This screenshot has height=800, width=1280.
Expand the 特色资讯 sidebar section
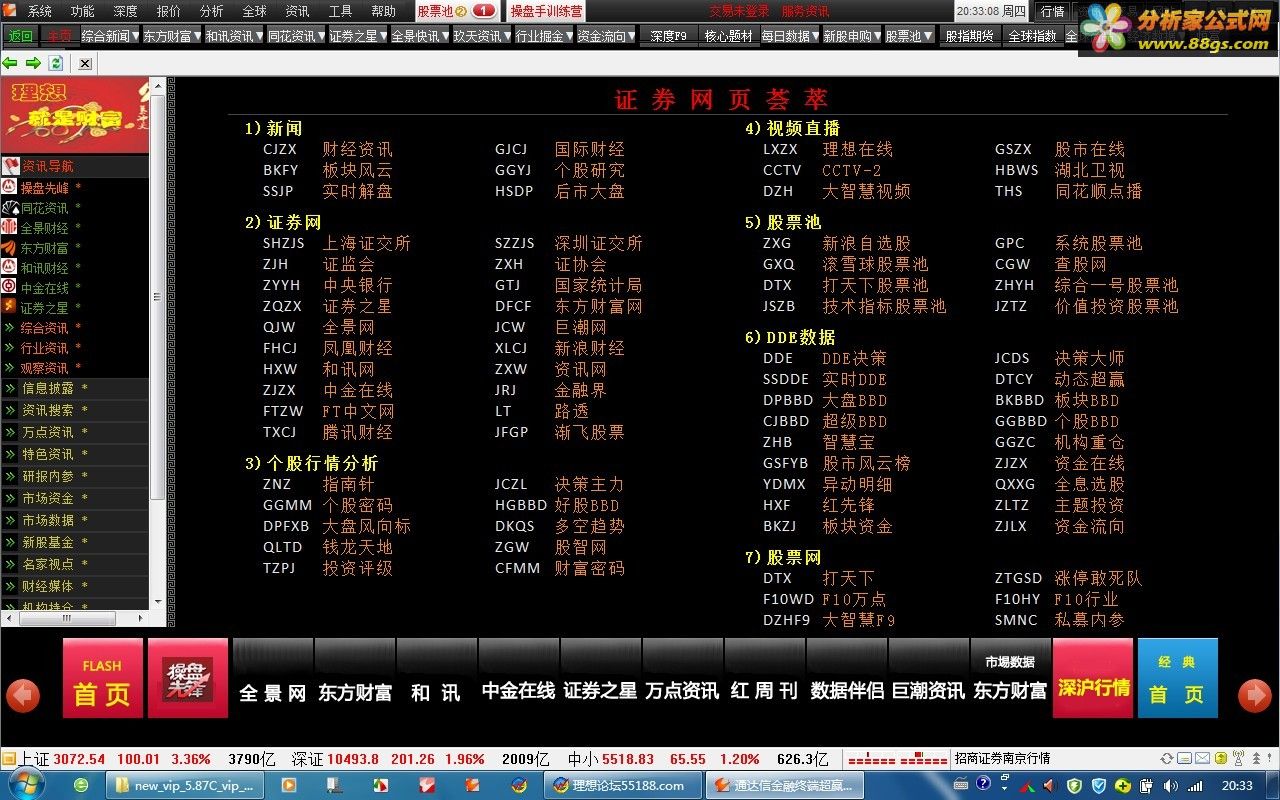75,454
